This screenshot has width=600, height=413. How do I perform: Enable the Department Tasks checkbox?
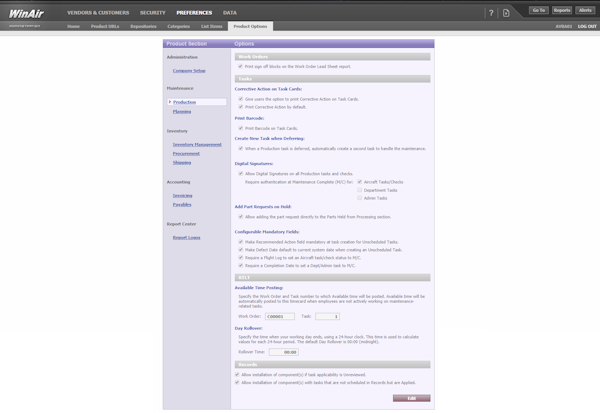point(360,190)
